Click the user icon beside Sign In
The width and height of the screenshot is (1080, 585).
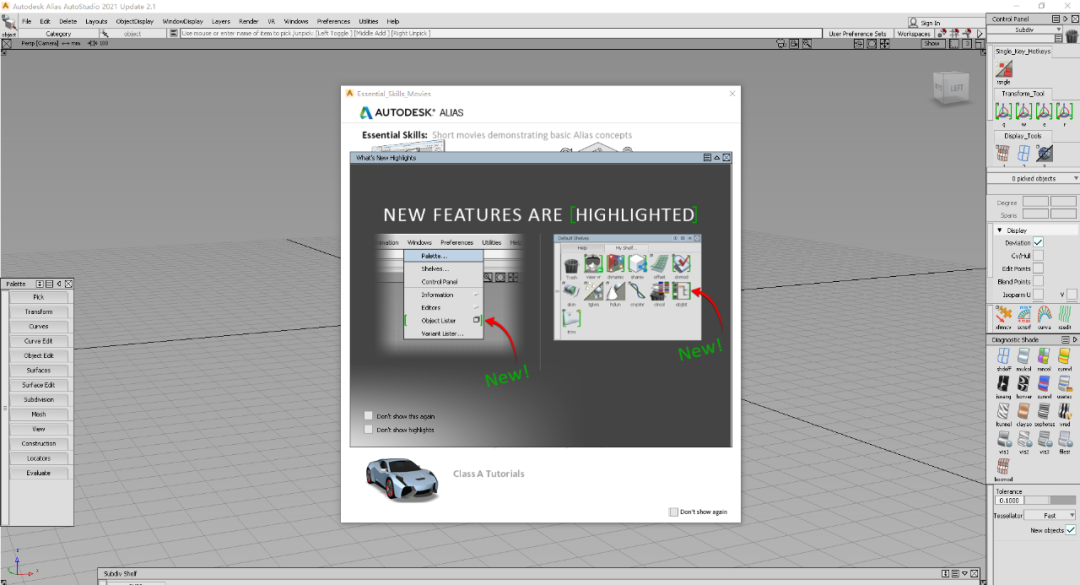[x=913, y=23]
